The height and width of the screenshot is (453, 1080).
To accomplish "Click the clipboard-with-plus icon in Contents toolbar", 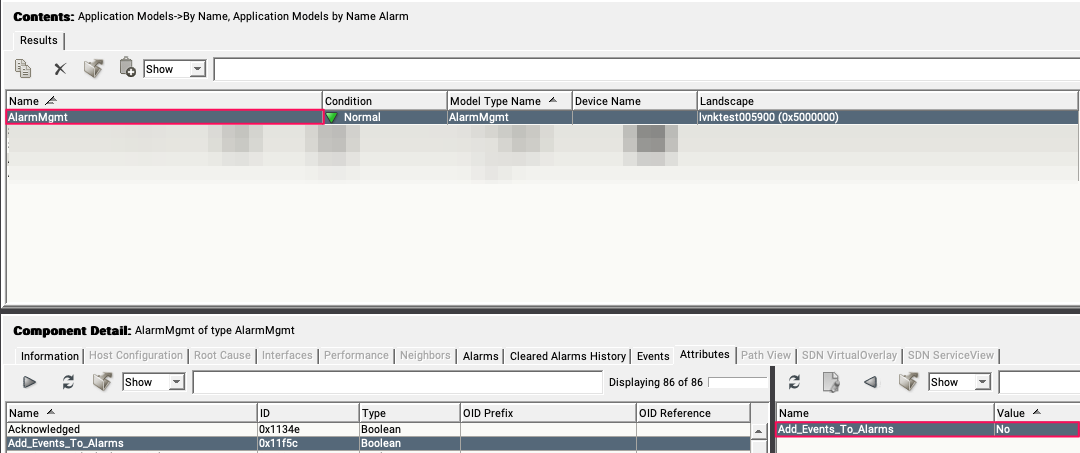I will 127,69.
